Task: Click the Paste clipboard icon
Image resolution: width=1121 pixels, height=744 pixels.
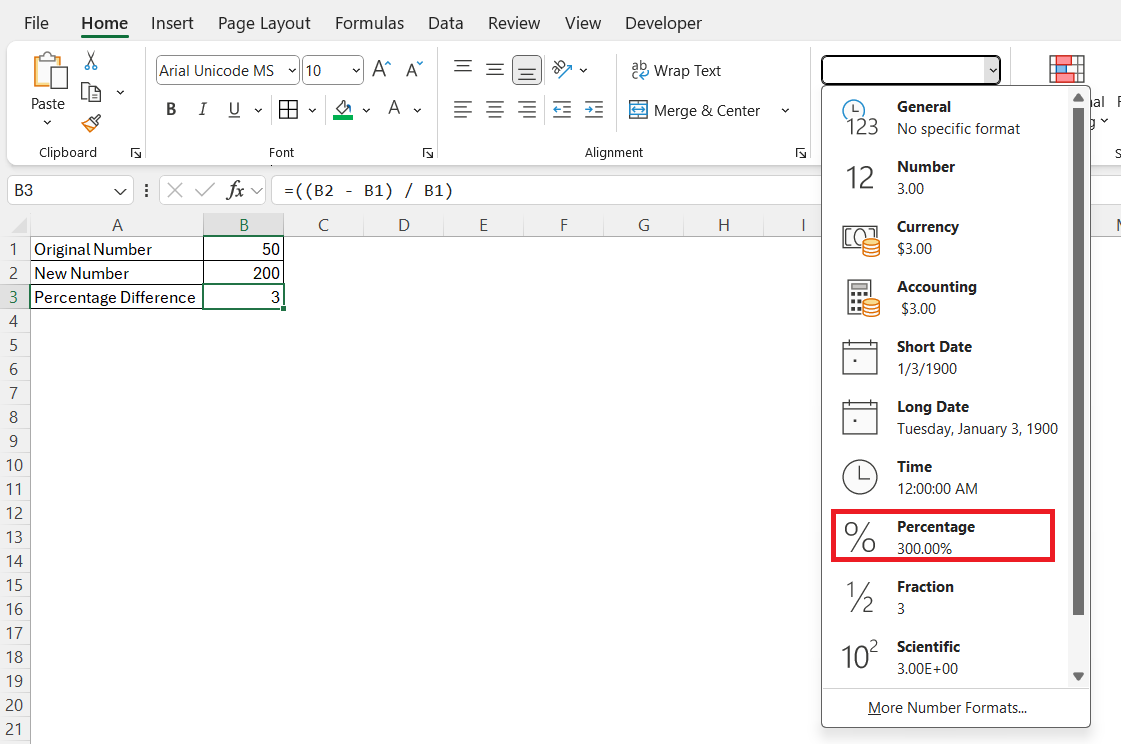Action: click(49, 71)
